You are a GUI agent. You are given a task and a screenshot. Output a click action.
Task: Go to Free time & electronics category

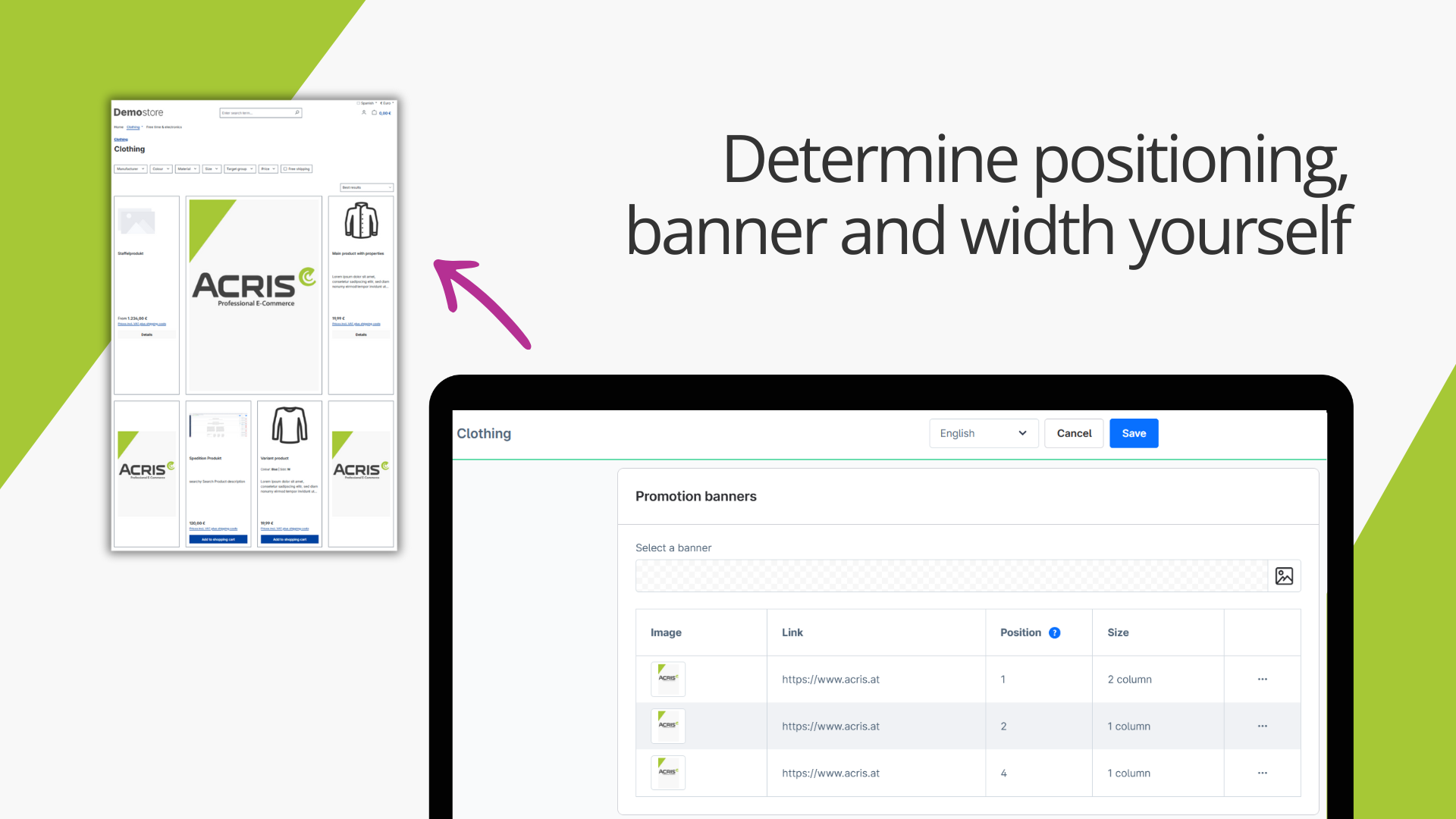point(164,127)
